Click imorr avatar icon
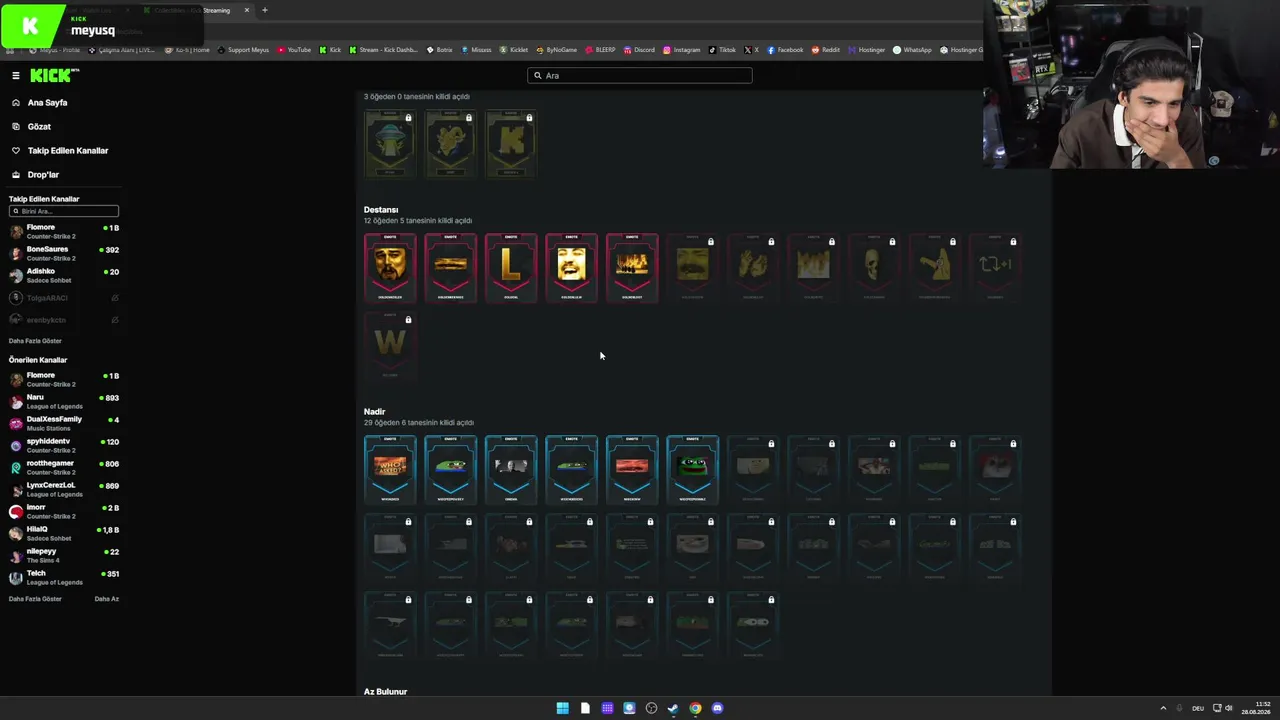The width and height of the screenshot is (1280, 720). tap(16, 511)
